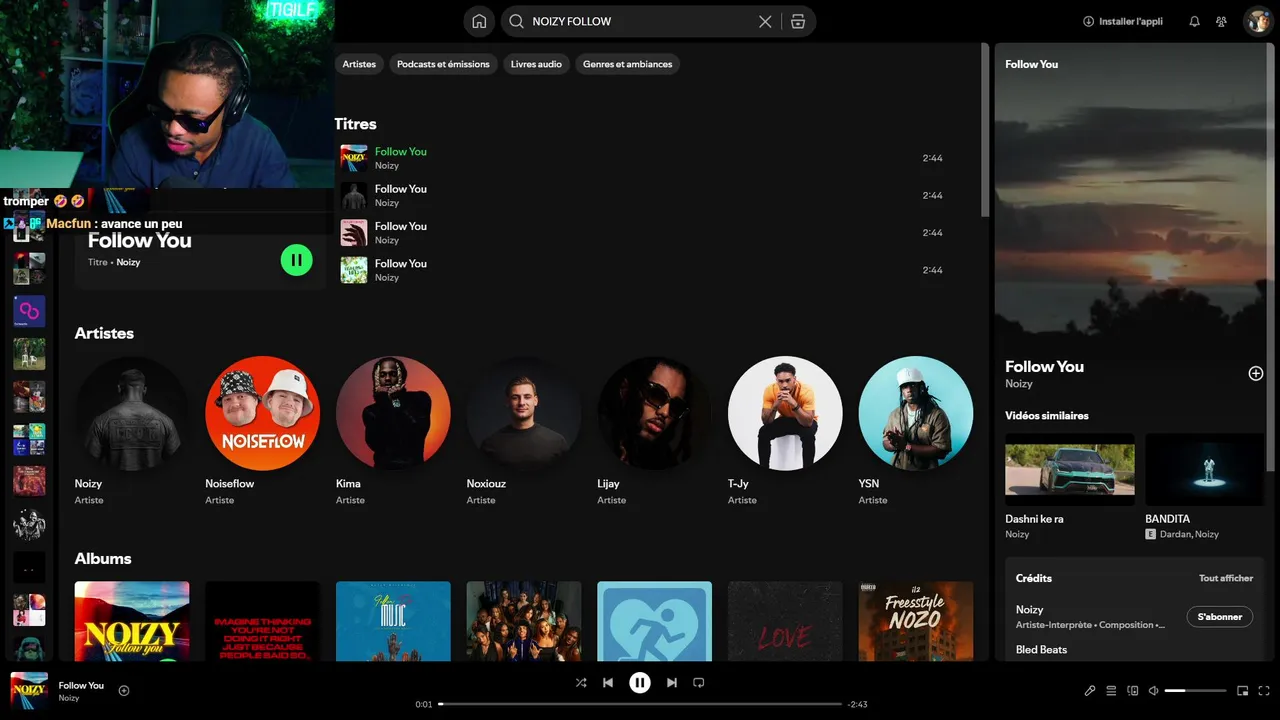The height and width of the screenshot is (720, 1280).
Task: Open the Noiseflow artist
Action: pos(262,413)
